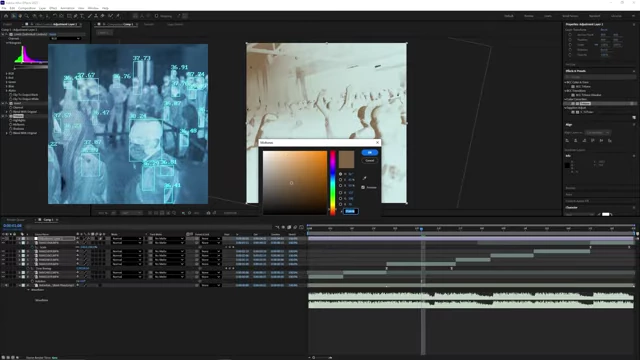Select the Pan Behind anchor point tool

pyautogui.click(x=61, y=16)
